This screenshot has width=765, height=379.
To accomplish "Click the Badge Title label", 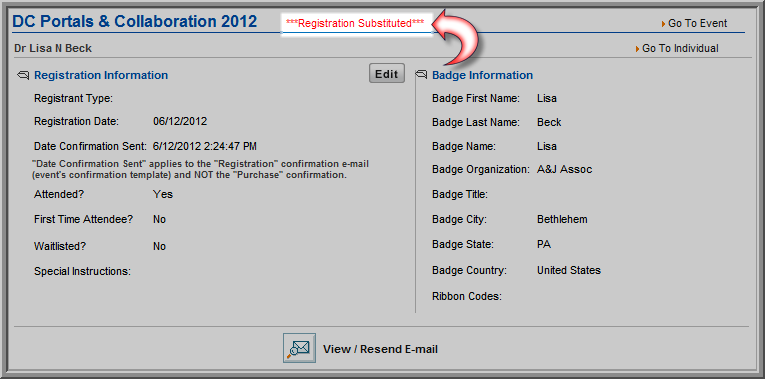I will point(460,195).
